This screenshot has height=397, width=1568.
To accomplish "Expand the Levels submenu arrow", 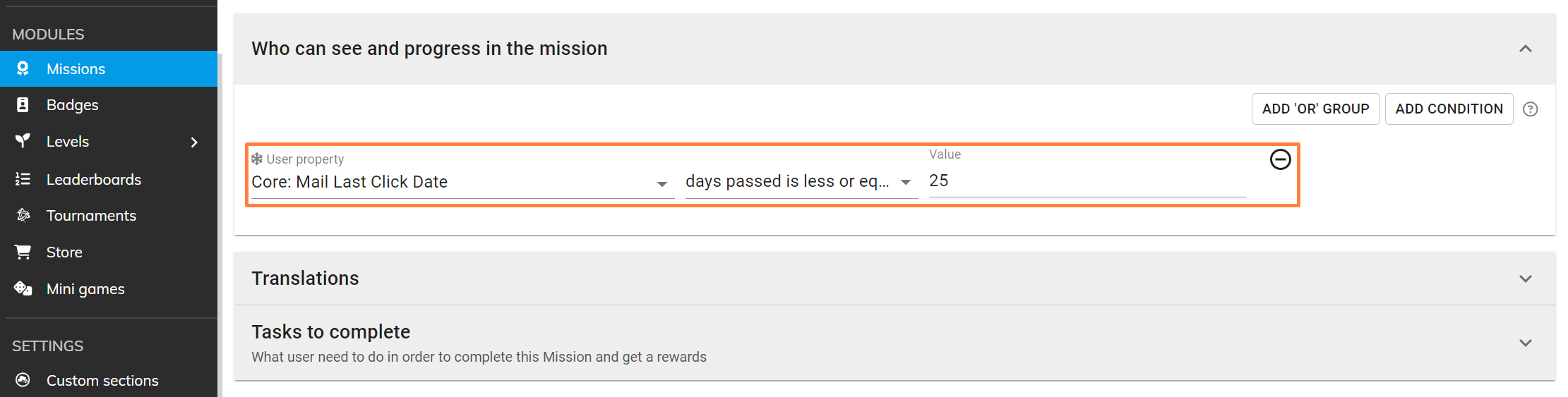I will (194, 142).
